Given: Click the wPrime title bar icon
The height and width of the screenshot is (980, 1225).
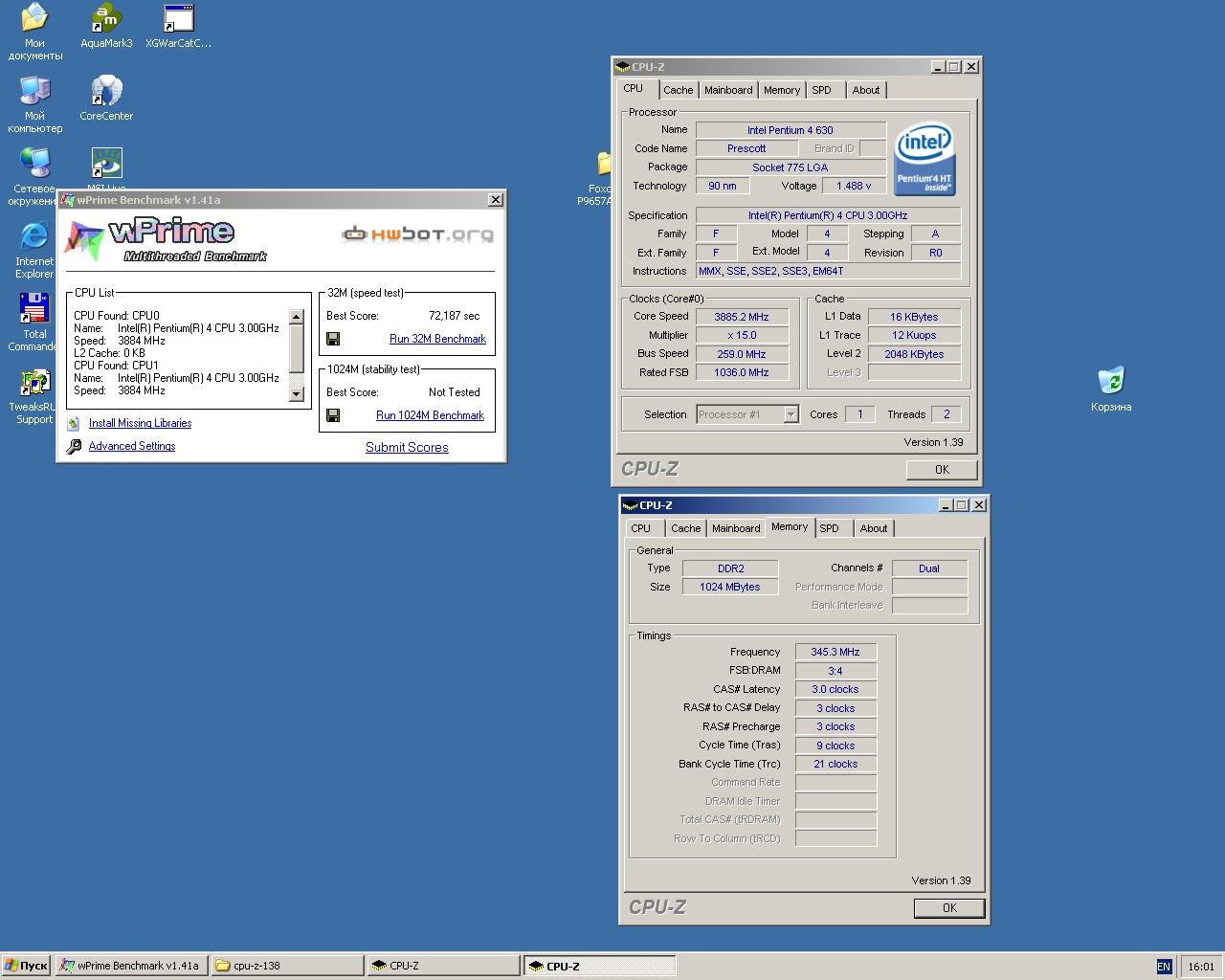Looking at the screenshot, I should 68,200.
